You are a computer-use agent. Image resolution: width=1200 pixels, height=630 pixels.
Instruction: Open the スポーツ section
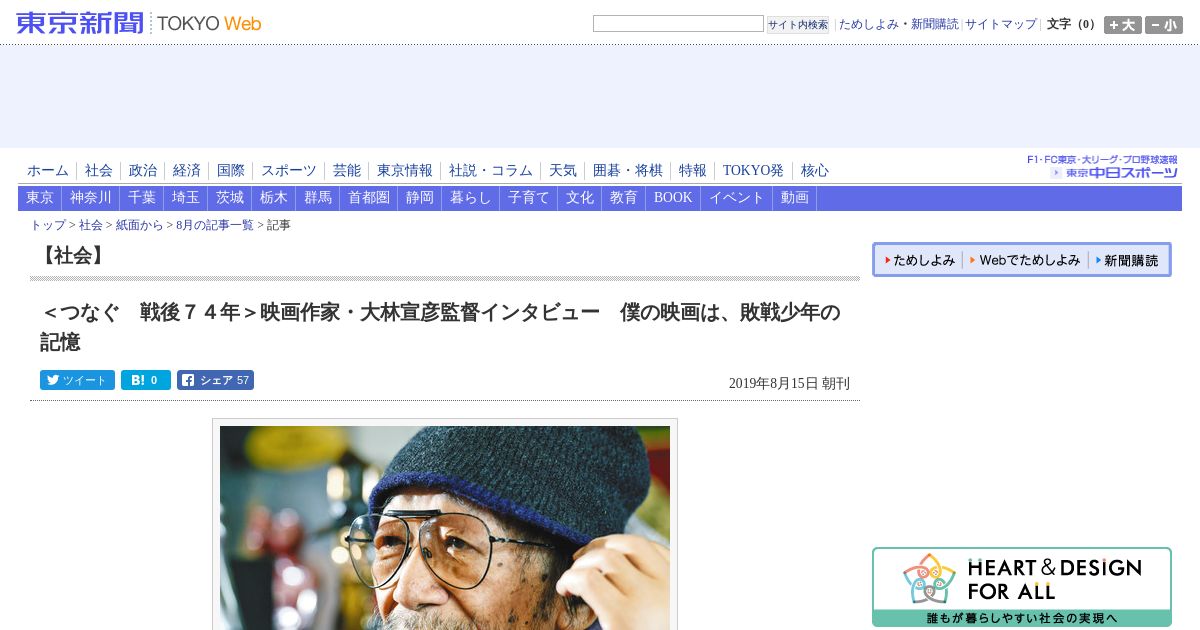pyautogui.click(x=289, y=171)
